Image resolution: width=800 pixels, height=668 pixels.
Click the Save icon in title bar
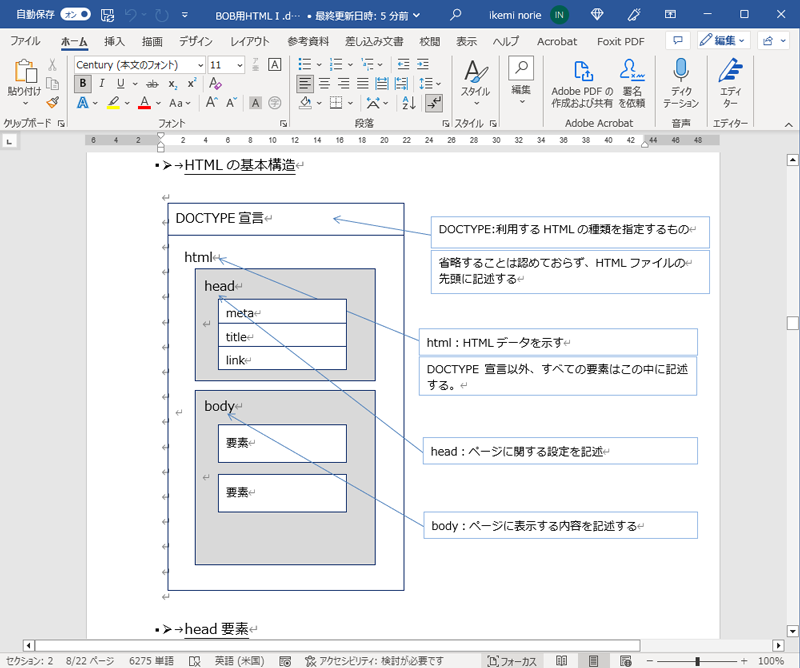click(107, 15)
